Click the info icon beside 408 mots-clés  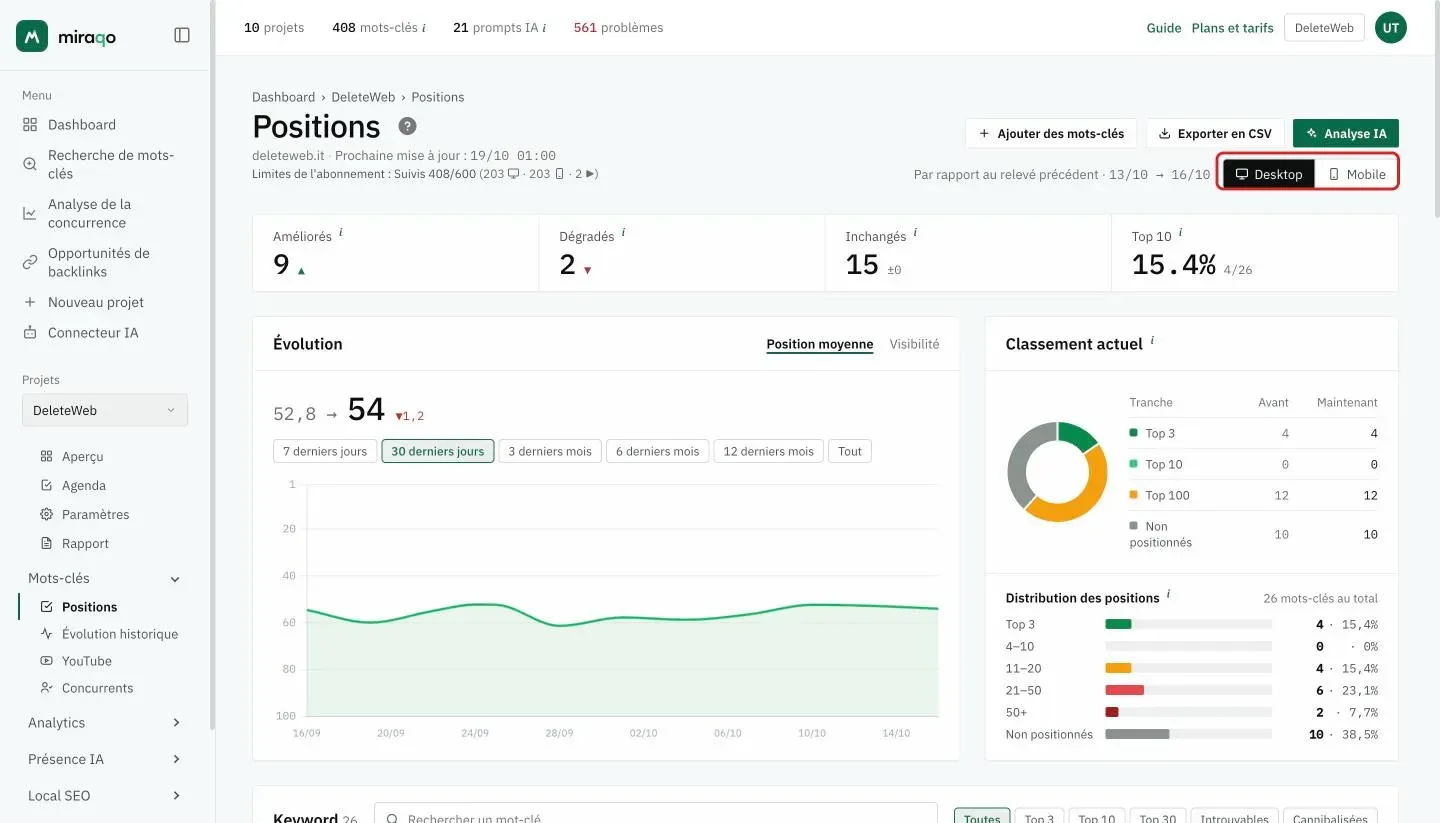coord(424,28)
